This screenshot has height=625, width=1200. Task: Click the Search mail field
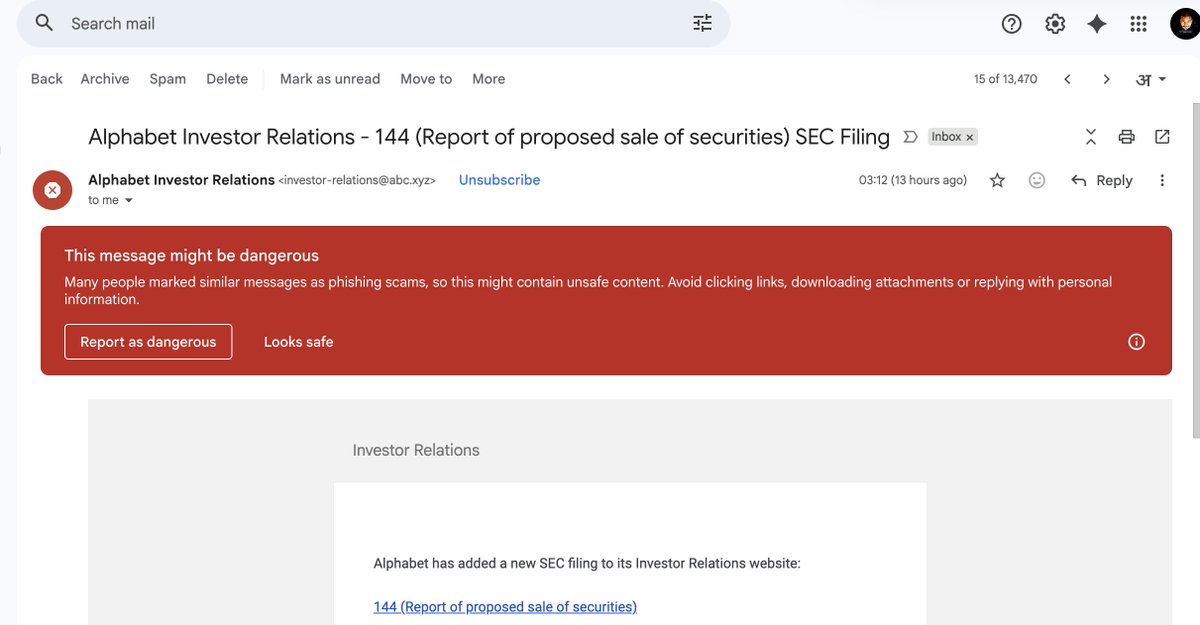[300, 21]
